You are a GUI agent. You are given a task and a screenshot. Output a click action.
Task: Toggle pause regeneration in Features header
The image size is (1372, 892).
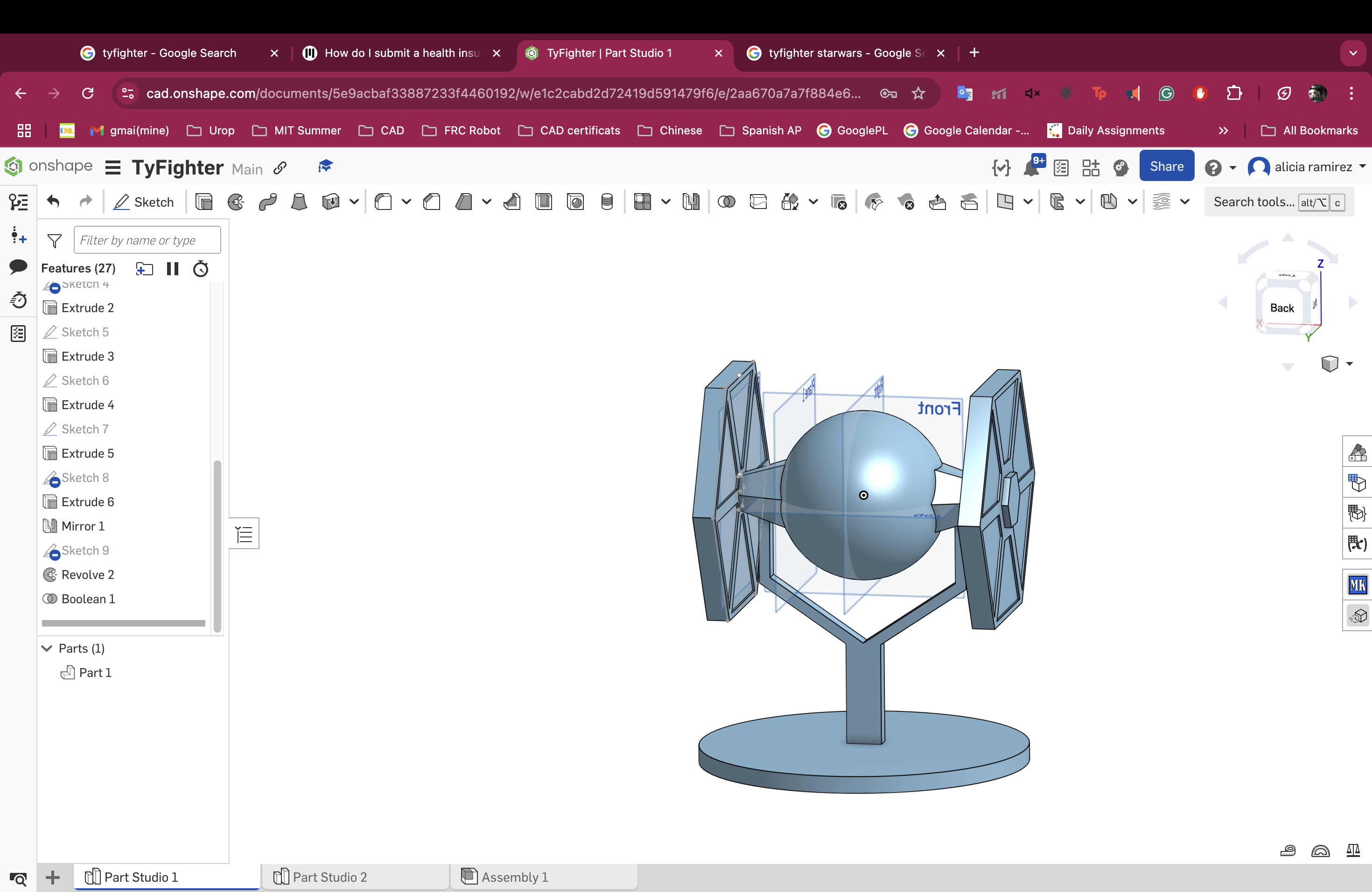pyautogui.click(x=172, y=269)
